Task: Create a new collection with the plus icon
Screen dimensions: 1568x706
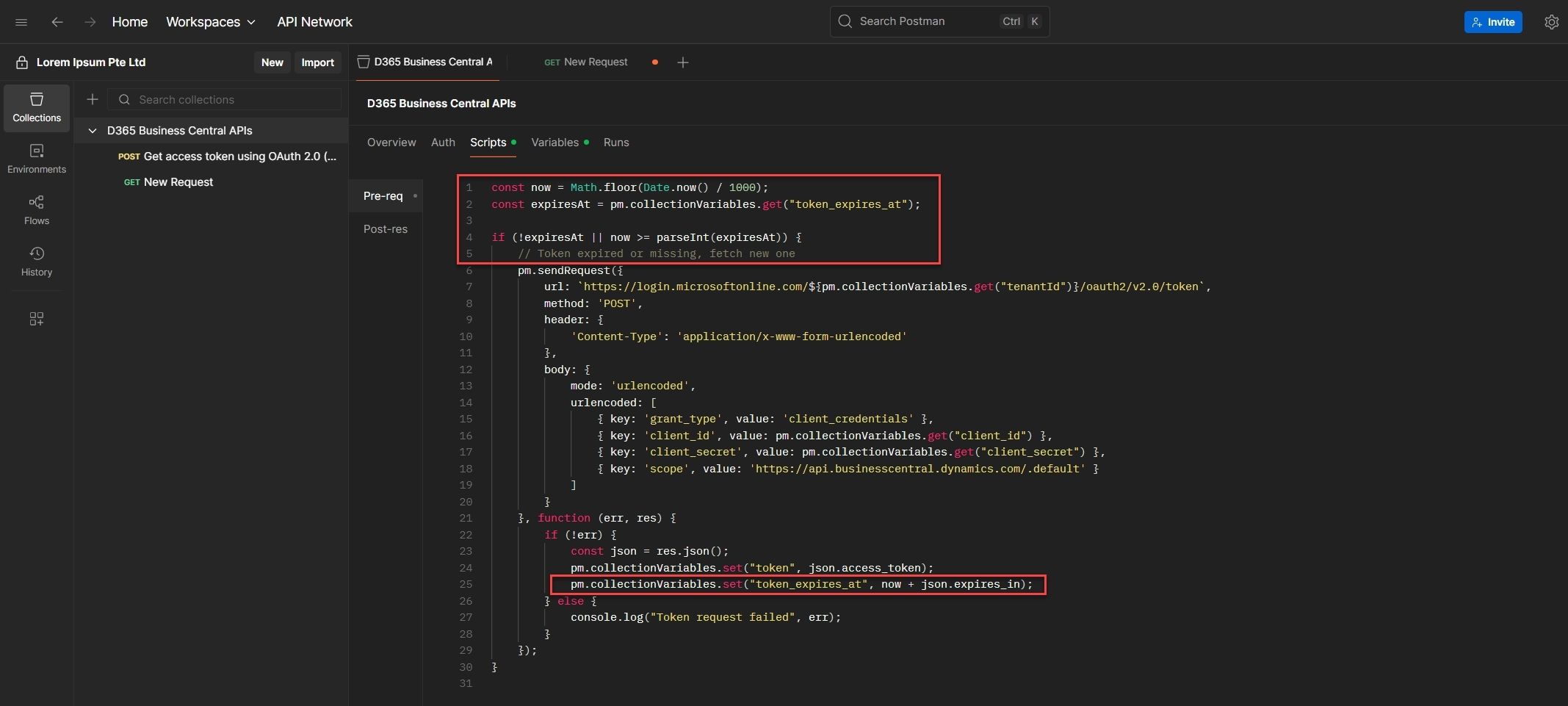Action: pyautogui.click(x=93, y=99)
